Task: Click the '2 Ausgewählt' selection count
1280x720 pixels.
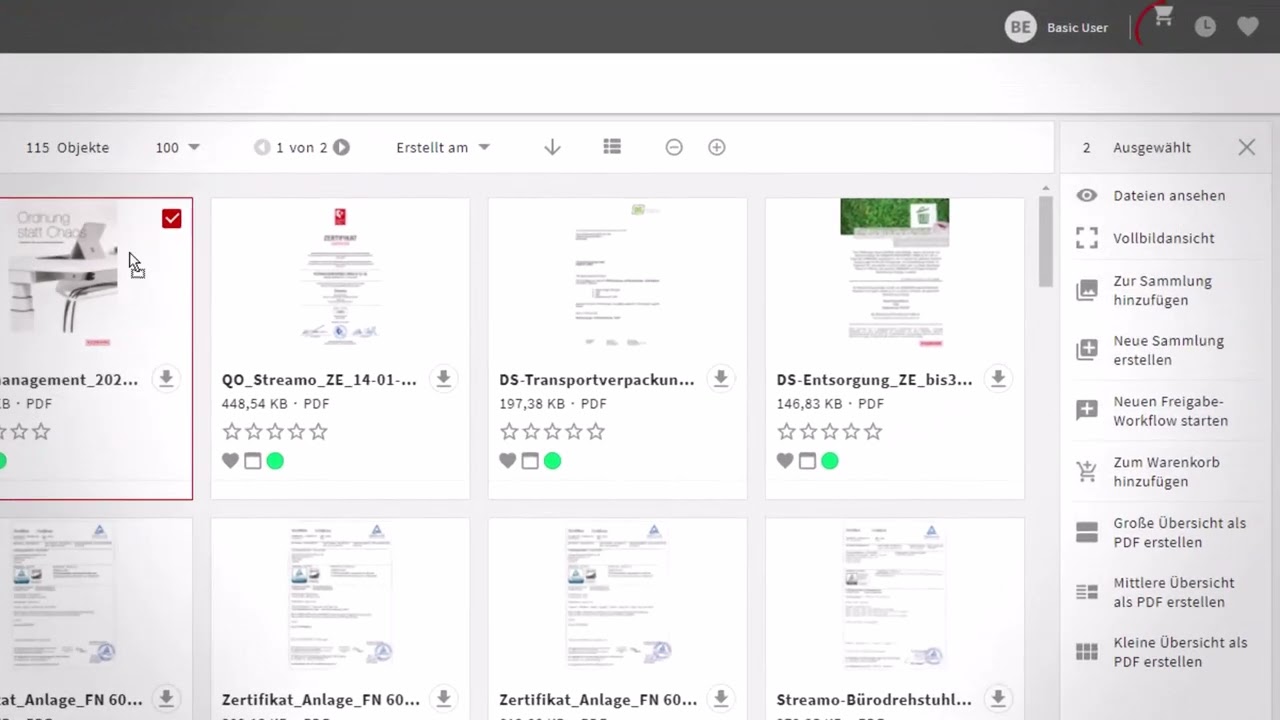Action: [x=1137, y=147]
